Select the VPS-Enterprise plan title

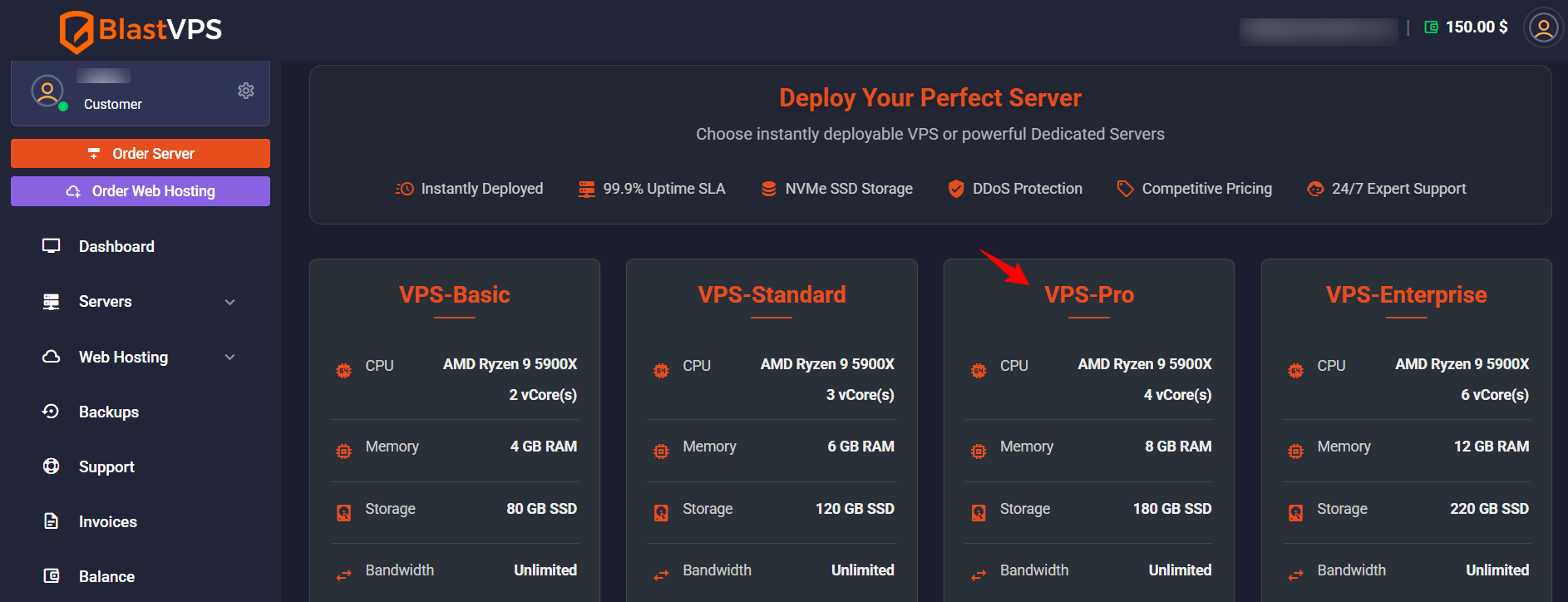click(1407, 294)
